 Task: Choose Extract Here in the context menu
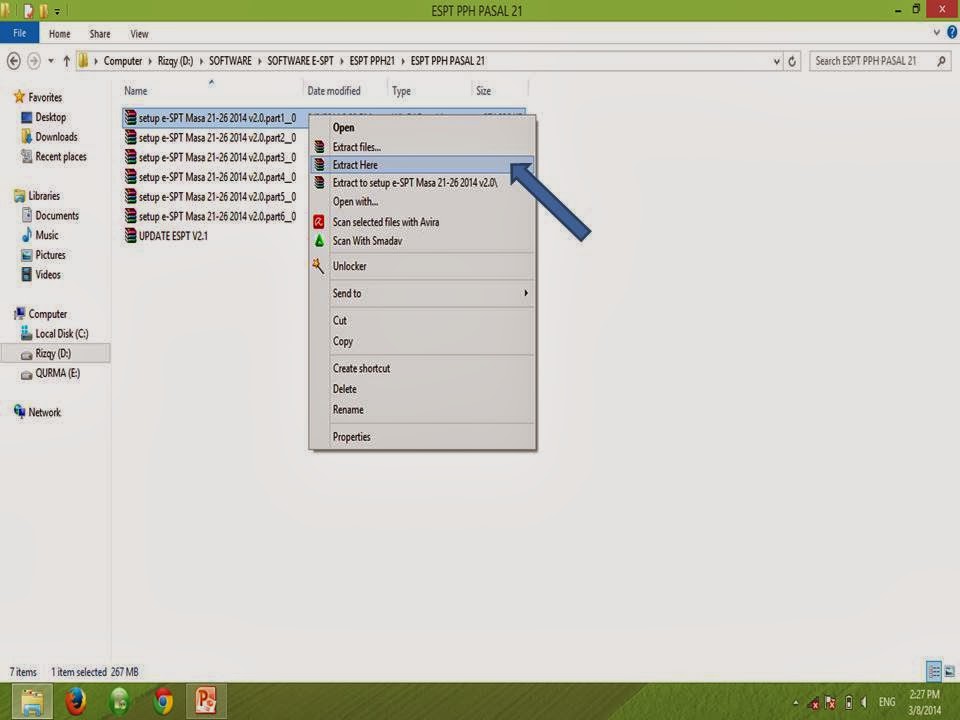(x=422, y=165)
